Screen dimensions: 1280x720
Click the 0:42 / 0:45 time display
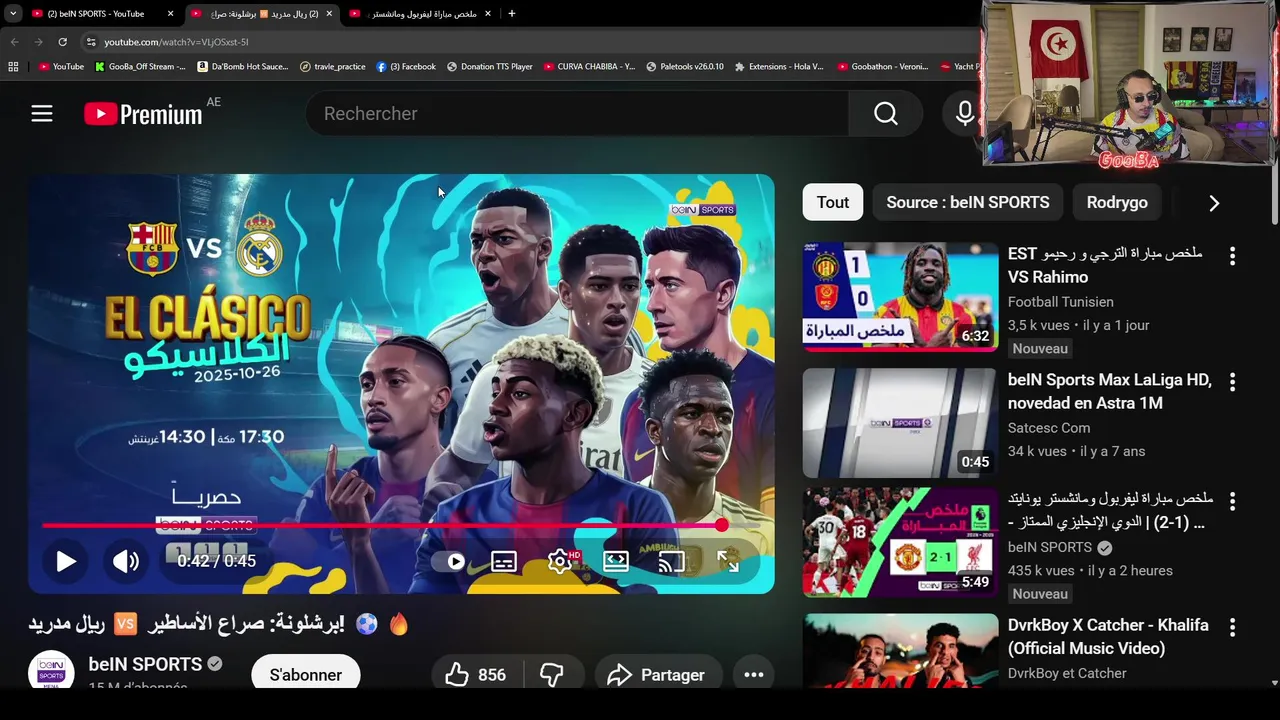tap(217, 561)
